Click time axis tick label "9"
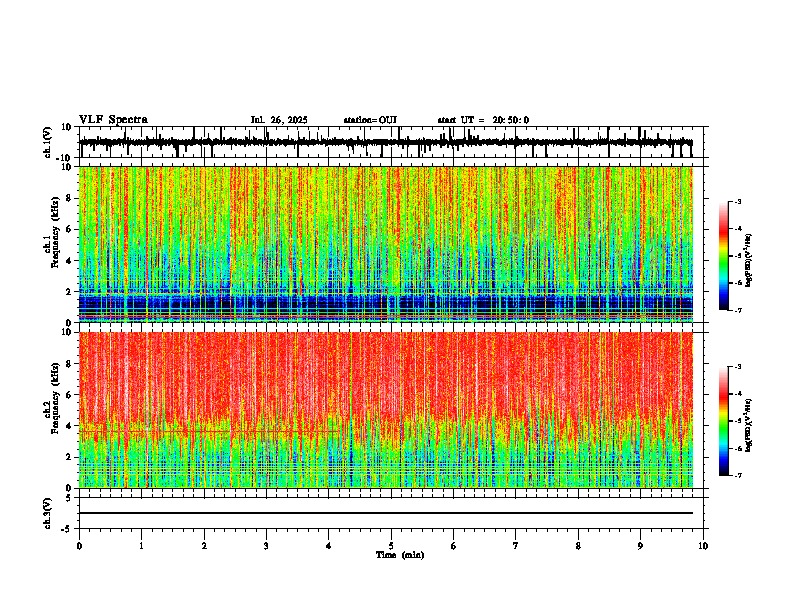Image resolution: width=792 pixels, height=612 pixels. click(640, 546)
